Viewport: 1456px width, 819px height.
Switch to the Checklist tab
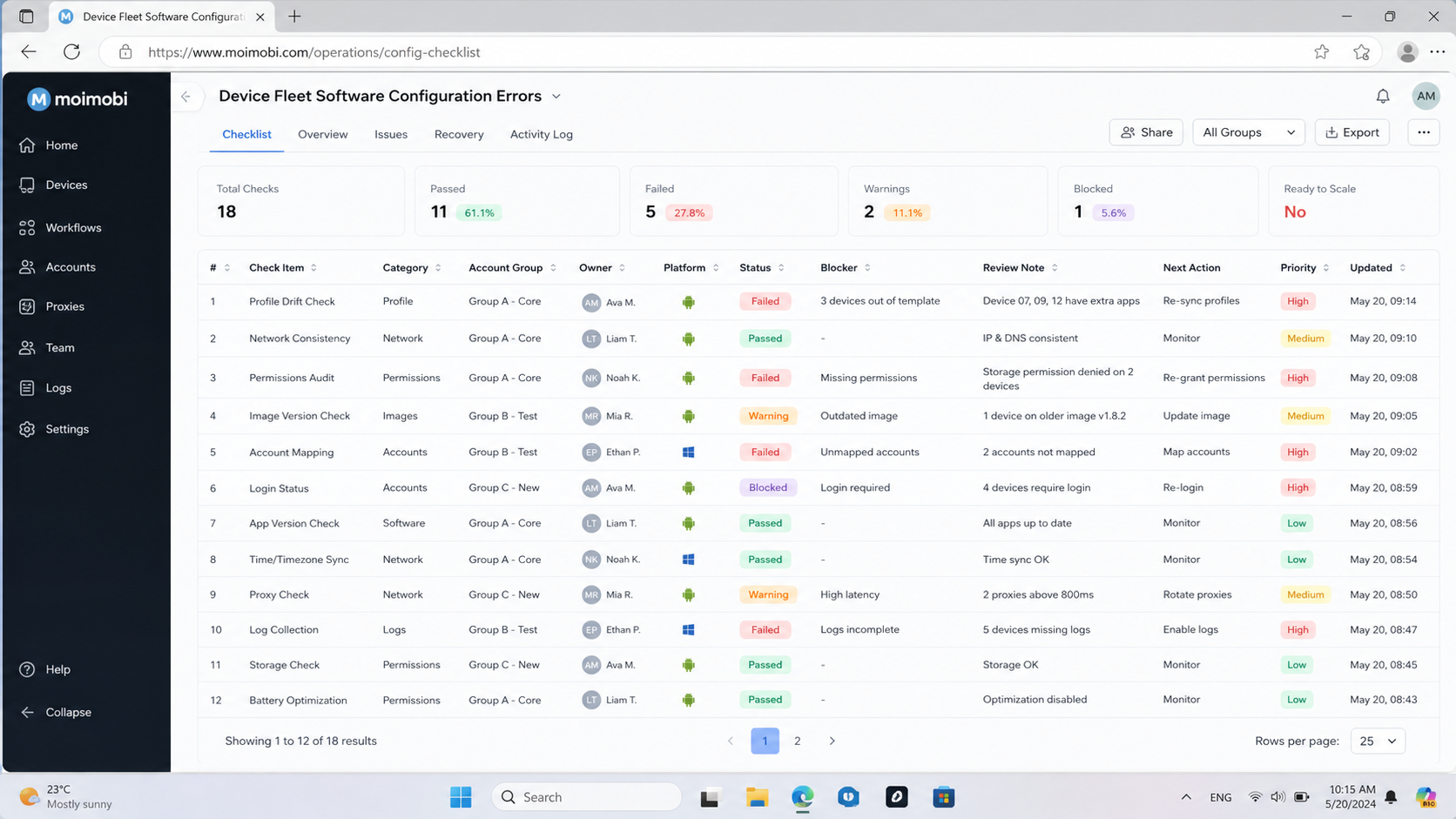pyautogui.click(x=246, y=134)
